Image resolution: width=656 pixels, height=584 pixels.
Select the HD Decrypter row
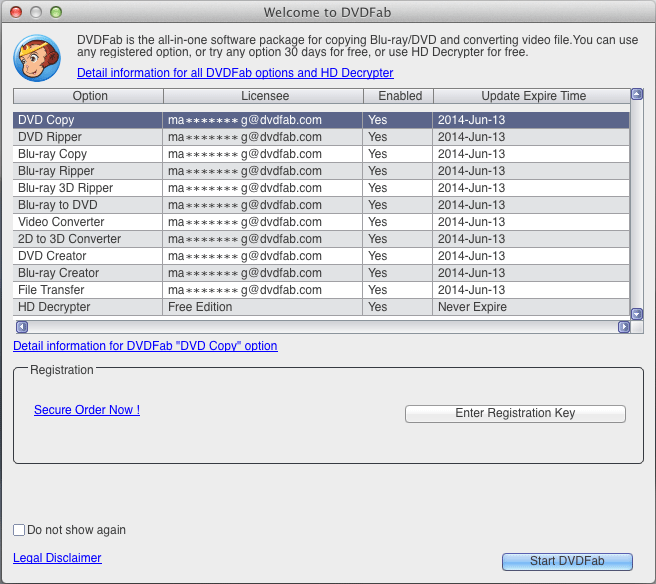click(x=321, y=307)
